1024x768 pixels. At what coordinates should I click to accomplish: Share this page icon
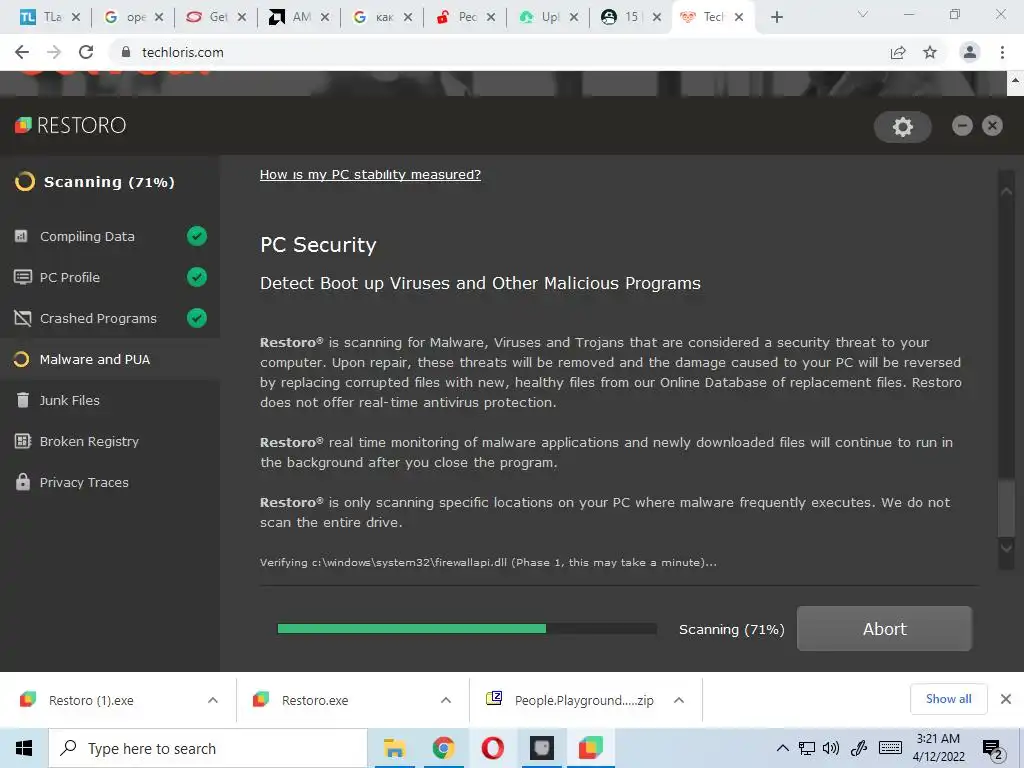click(898, 52)
